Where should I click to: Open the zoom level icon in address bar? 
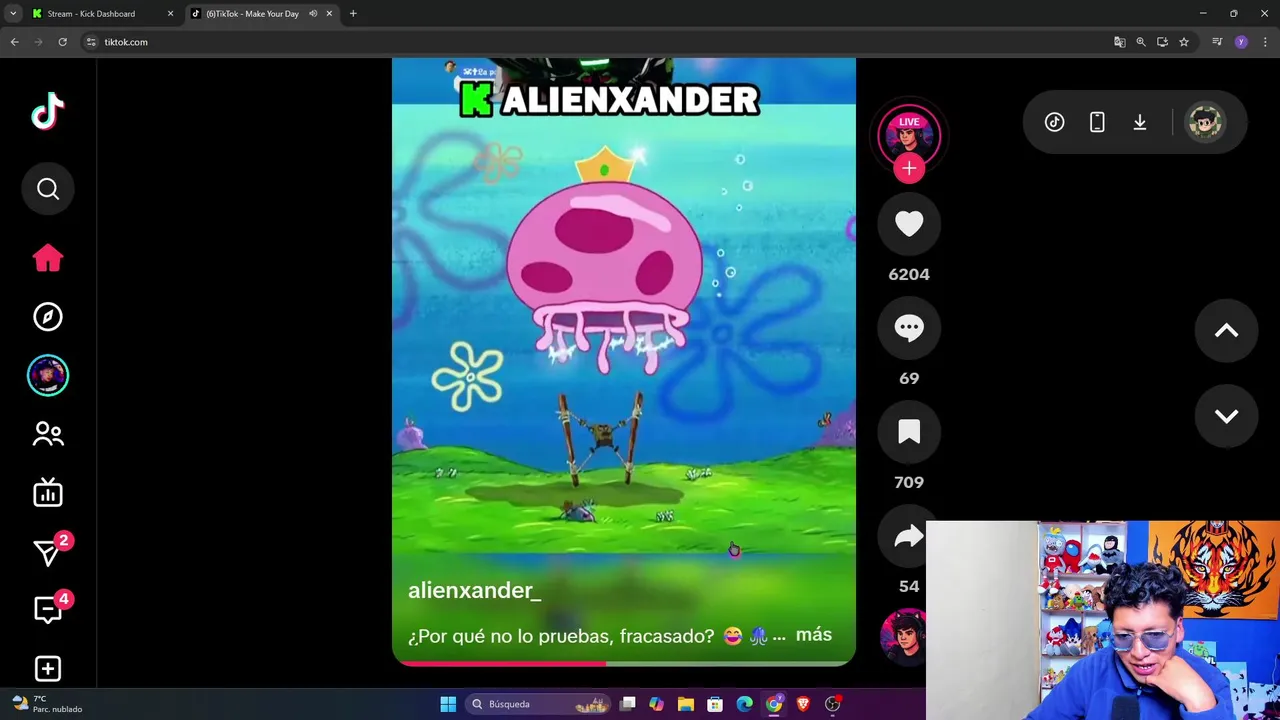coord(1141,42)
